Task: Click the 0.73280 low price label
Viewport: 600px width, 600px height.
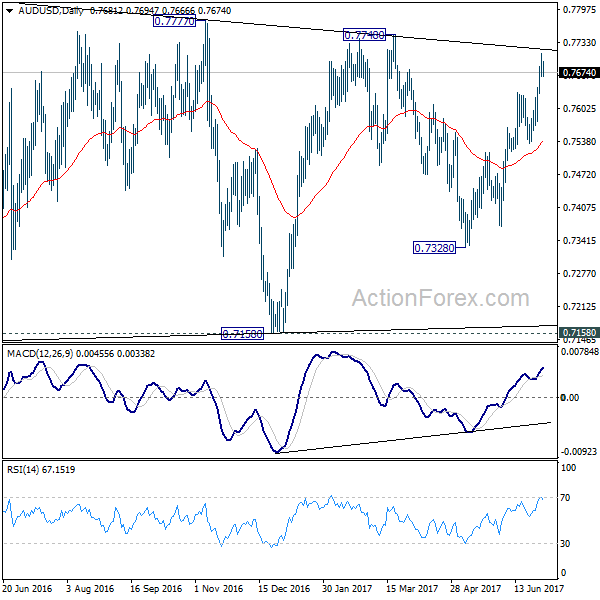Action: click(434, 248)
